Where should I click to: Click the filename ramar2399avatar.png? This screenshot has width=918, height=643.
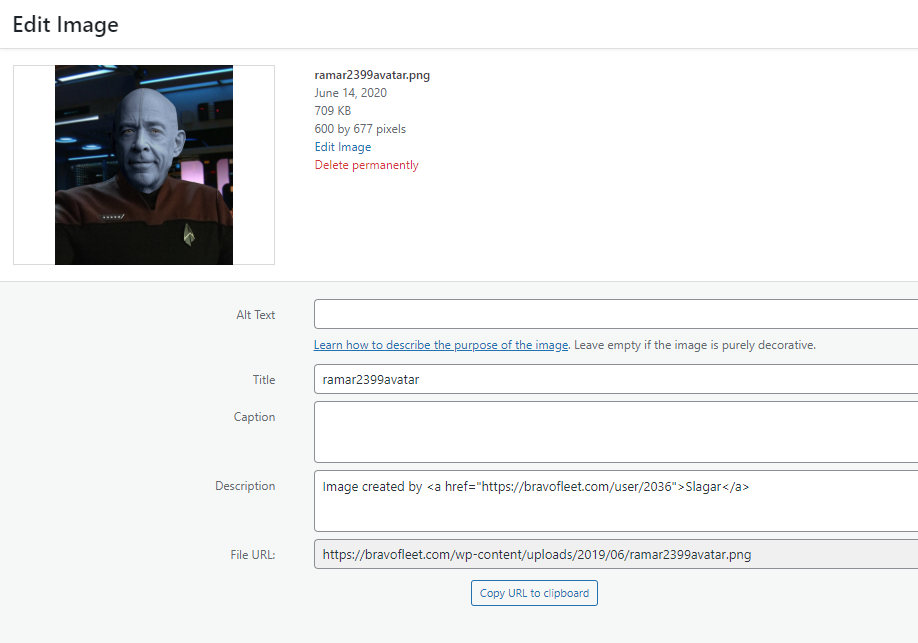tap(372, 75)
